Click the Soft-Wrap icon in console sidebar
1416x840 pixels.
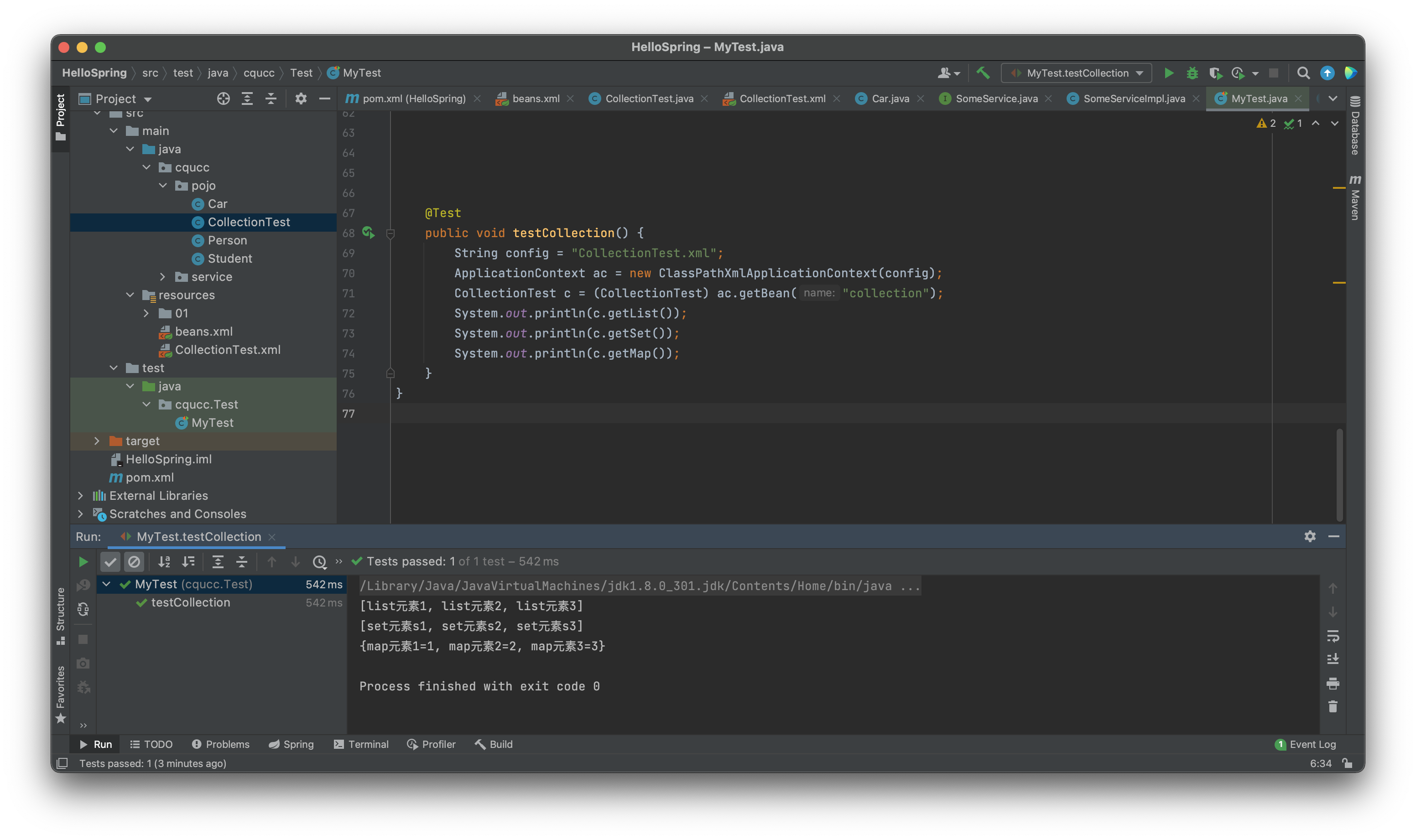[1332, 636]
